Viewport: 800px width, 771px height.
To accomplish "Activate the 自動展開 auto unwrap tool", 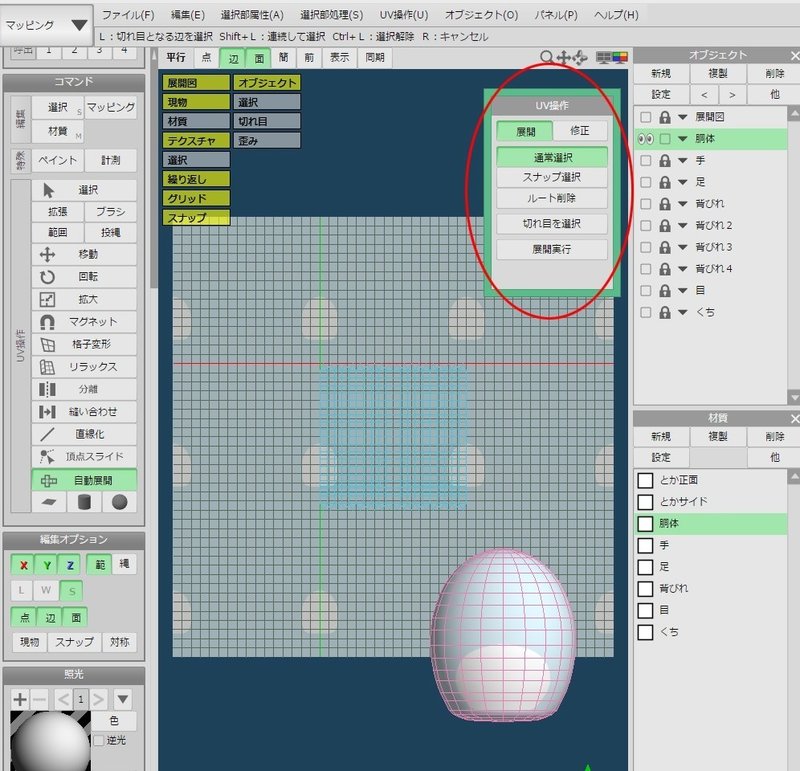I will tap(84, 480).
